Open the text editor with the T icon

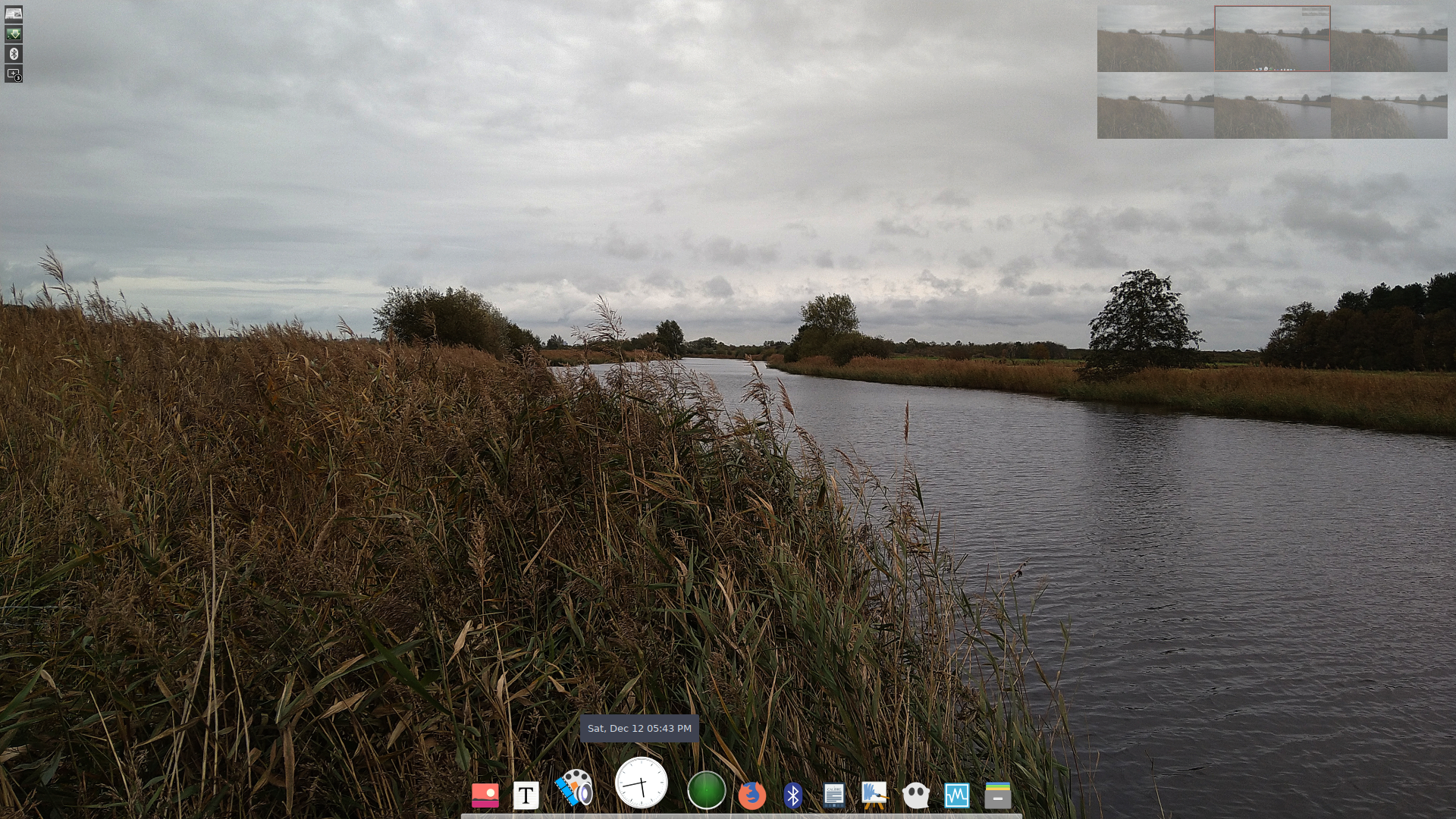pos(526,794)
